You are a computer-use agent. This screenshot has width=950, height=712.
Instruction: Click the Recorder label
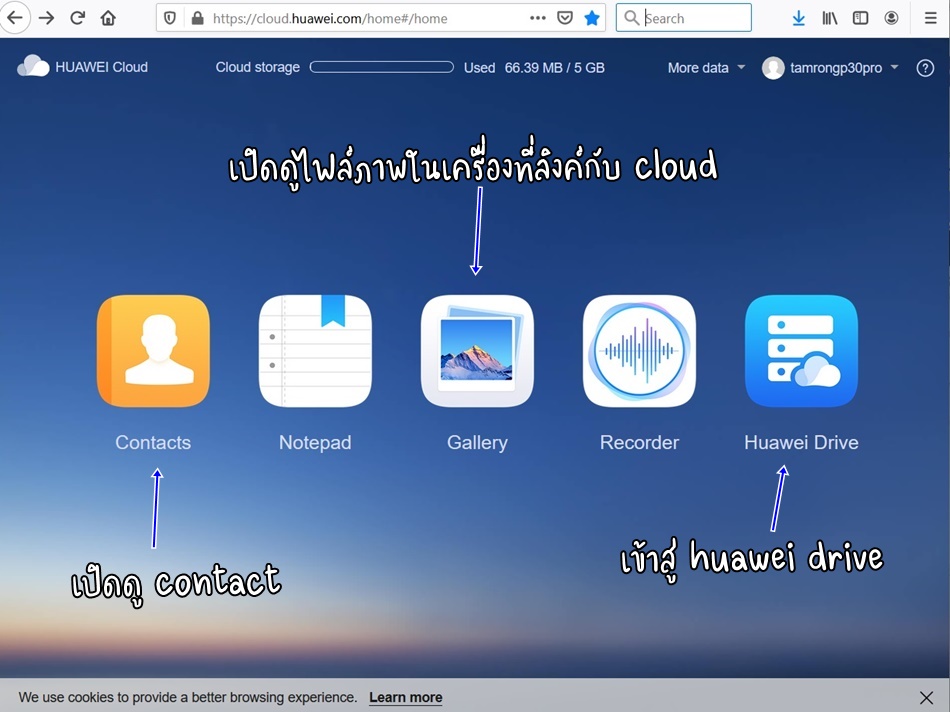click(639, 442)
